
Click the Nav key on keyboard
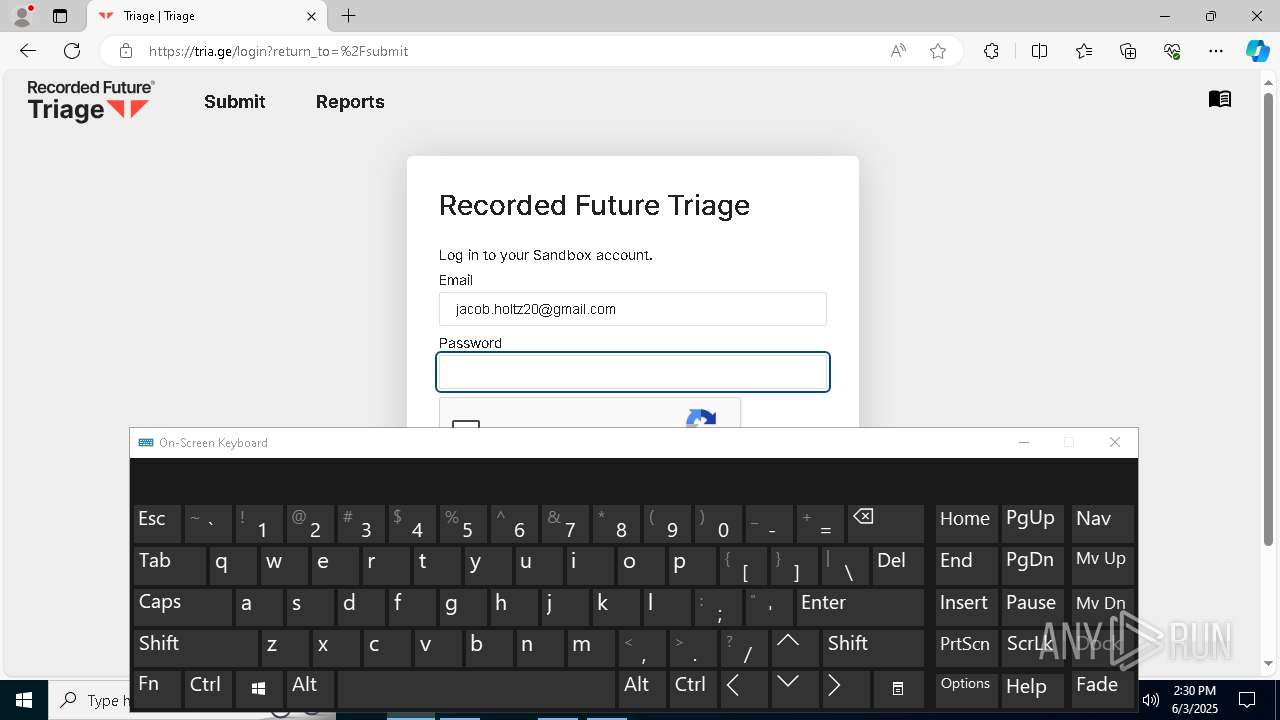point(1101,524)
